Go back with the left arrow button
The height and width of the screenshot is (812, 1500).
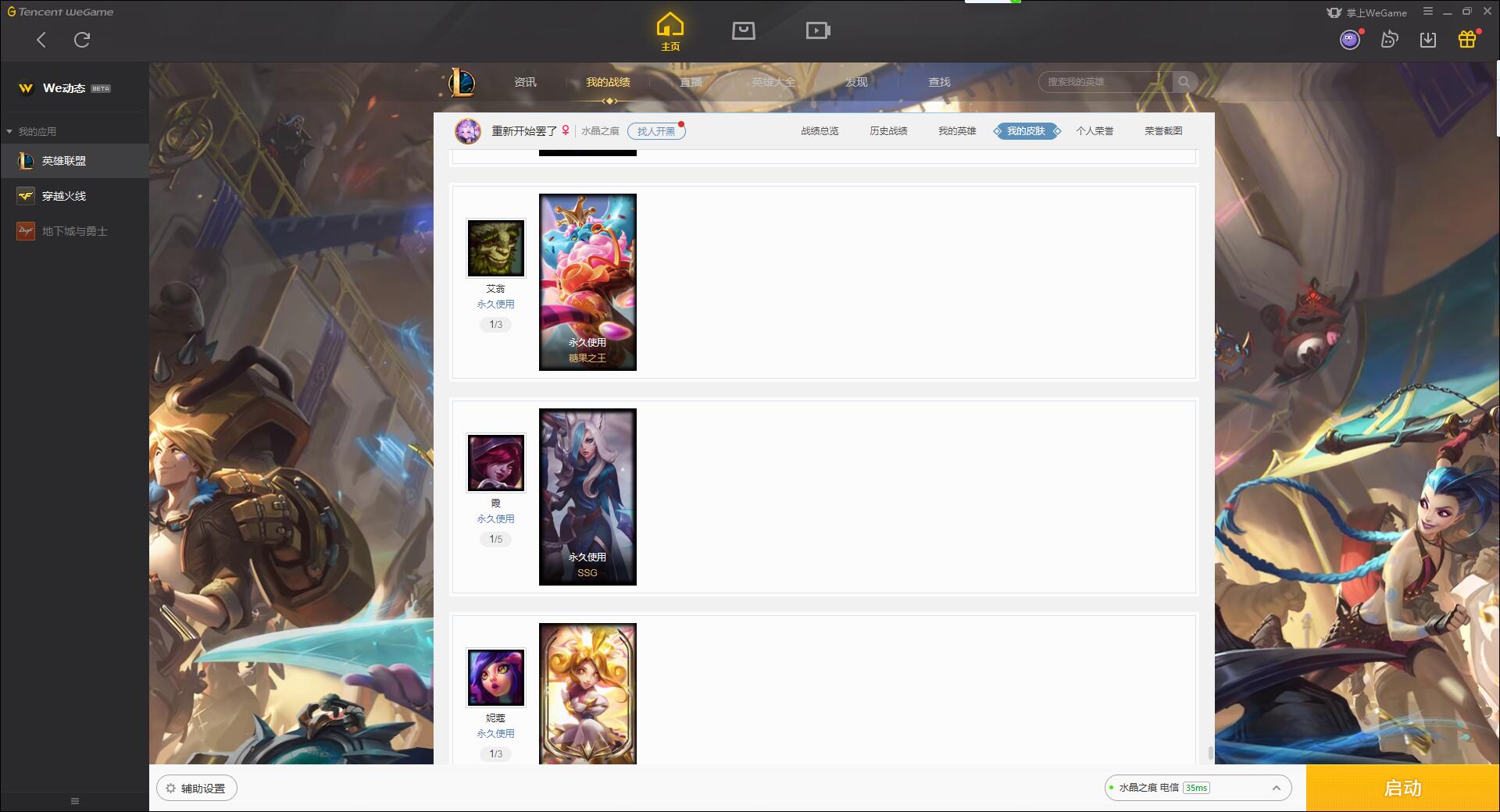click(41, 39)
